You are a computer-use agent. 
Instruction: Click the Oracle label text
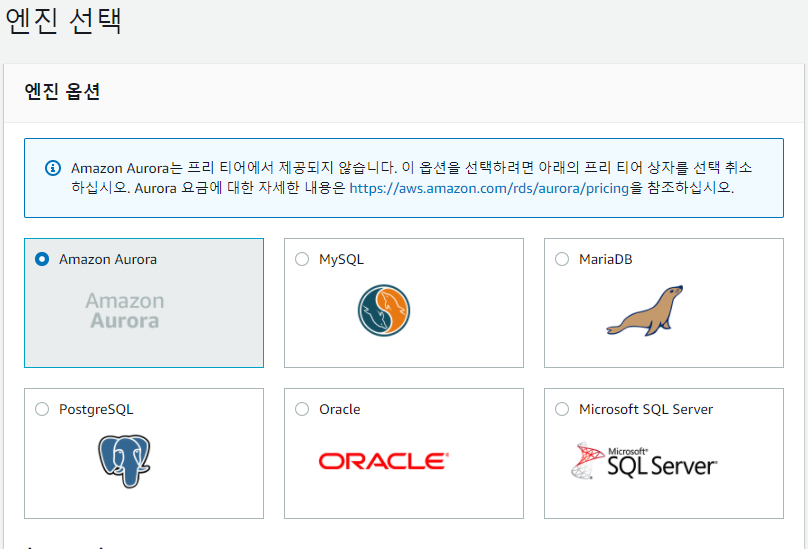[340, 409]
